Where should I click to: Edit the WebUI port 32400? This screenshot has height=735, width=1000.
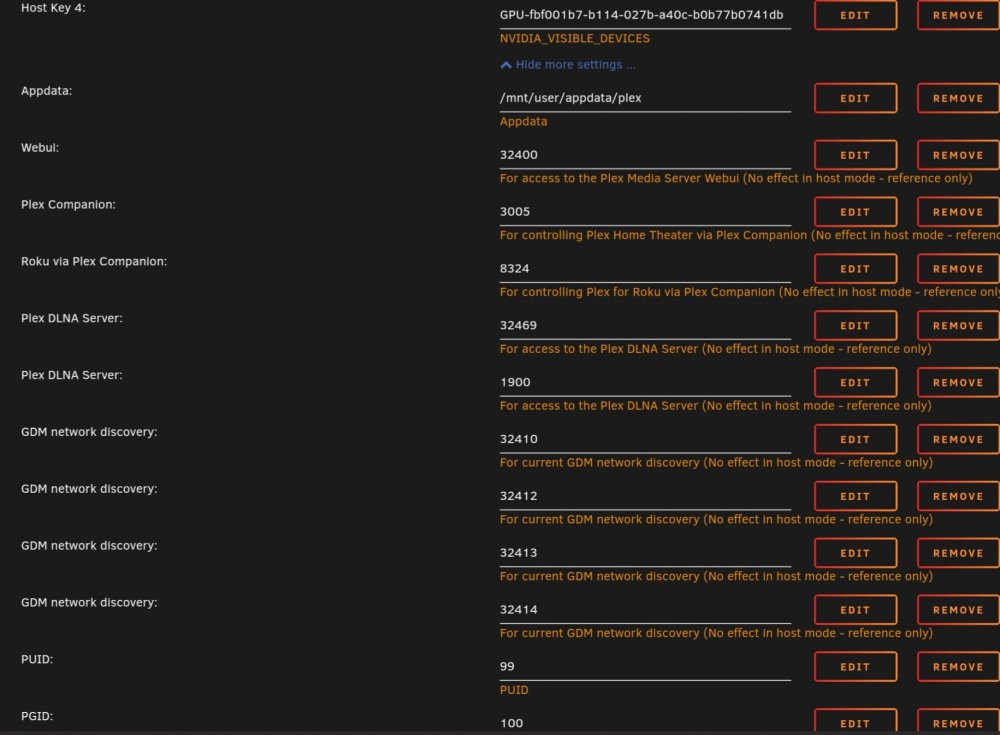pos(855,155)
